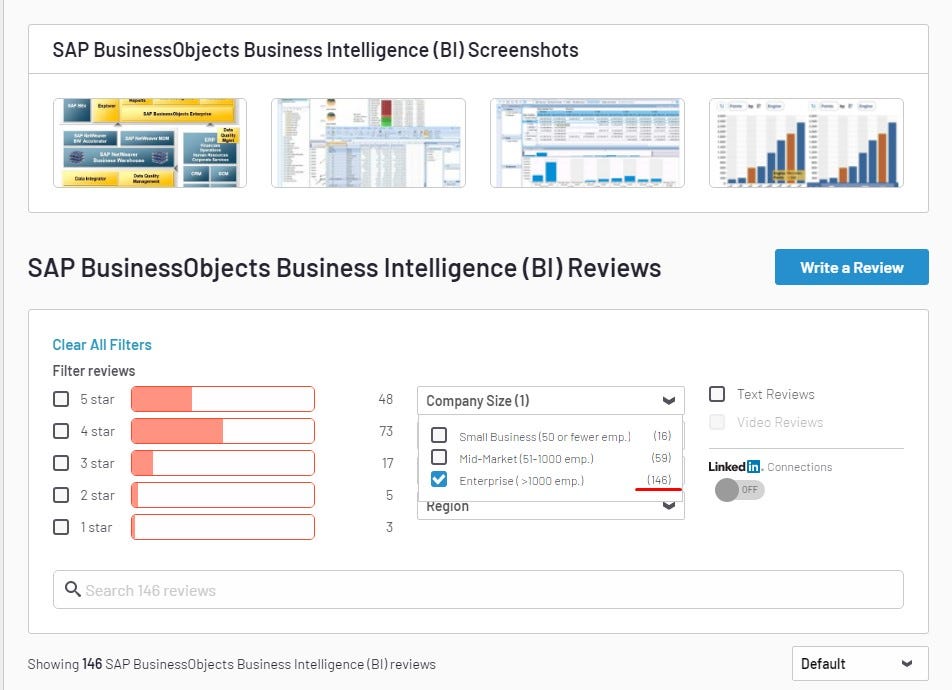Click the (59) Mid-Market review count

[x=661, y=457]
